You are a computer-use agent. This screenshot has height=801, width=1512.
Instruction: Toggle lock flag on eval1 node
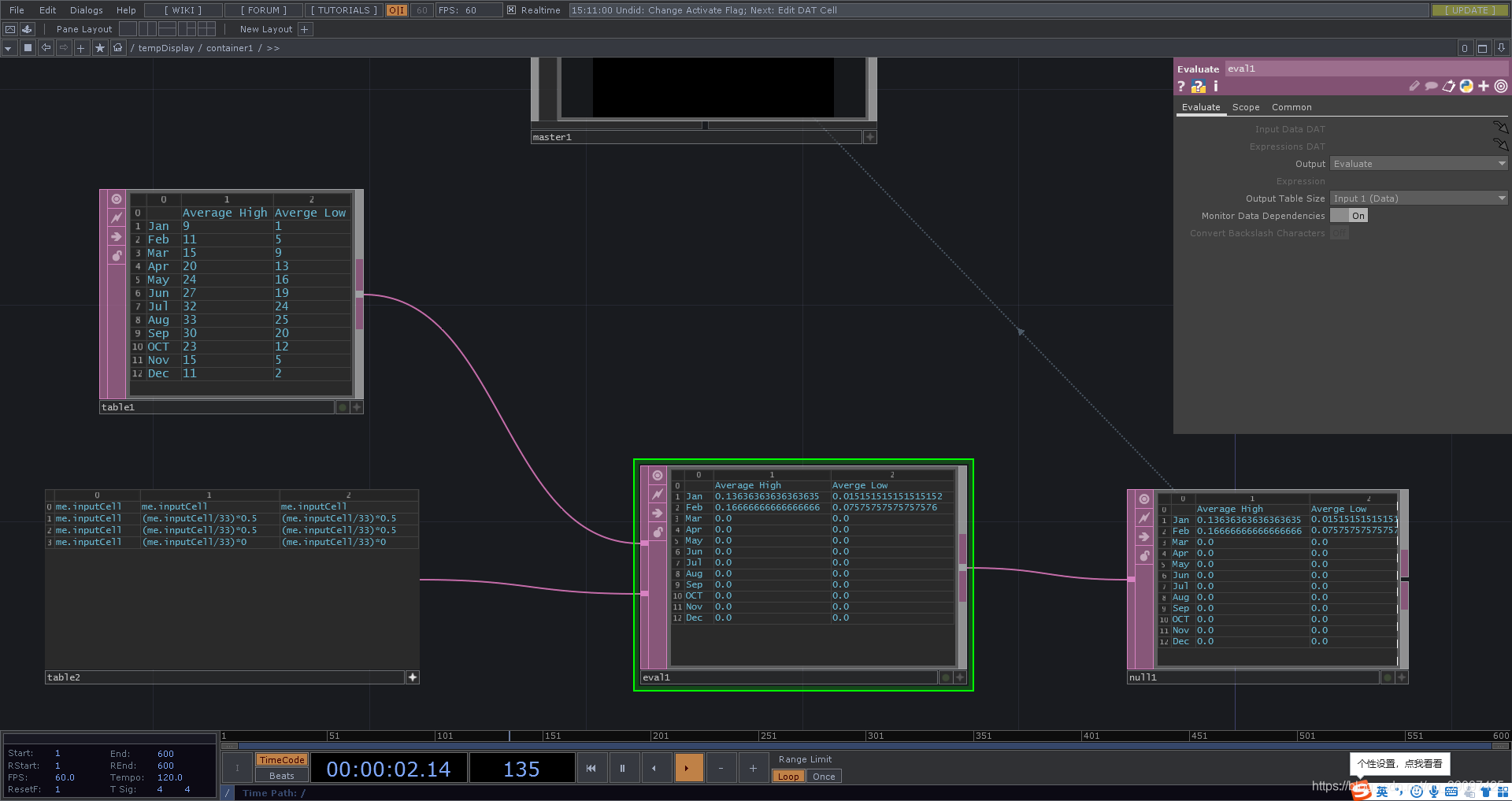(x=658, y=532)
